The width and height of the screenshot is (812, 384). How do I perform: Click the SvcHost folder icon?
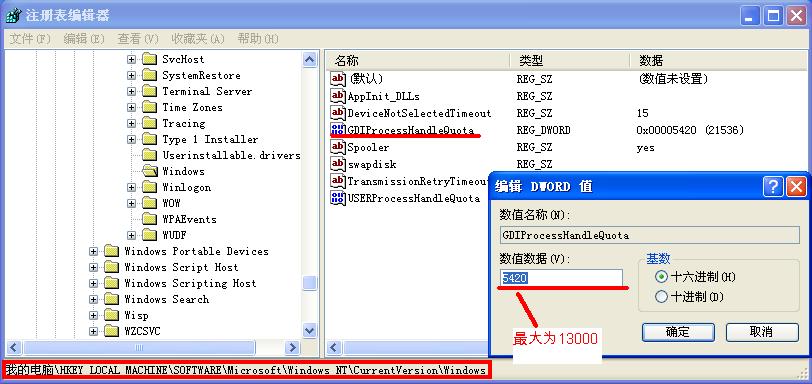tap(150, 59)
